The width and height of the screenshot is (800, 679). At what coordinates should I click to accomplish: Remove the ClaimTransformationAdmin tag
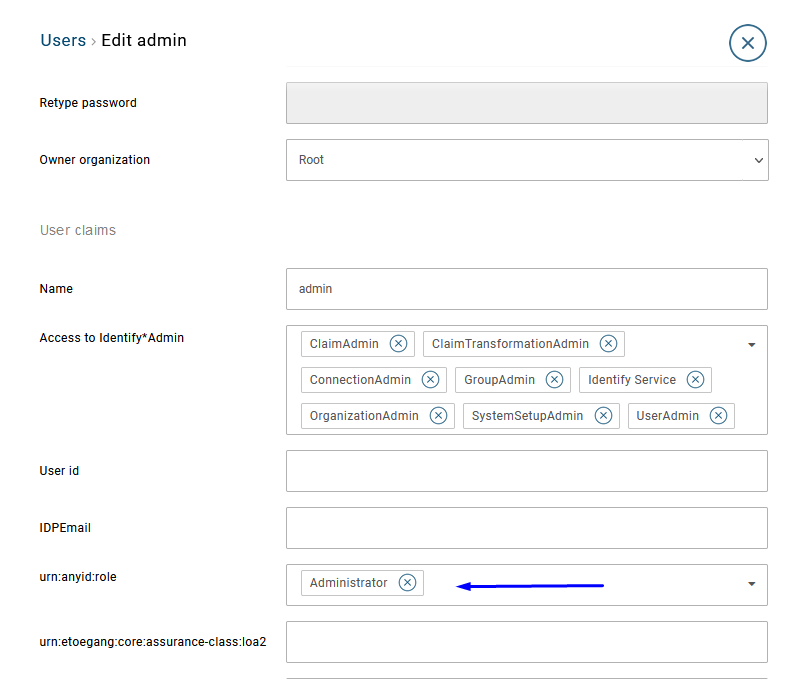pyautogui.click(x=608, y=344)
